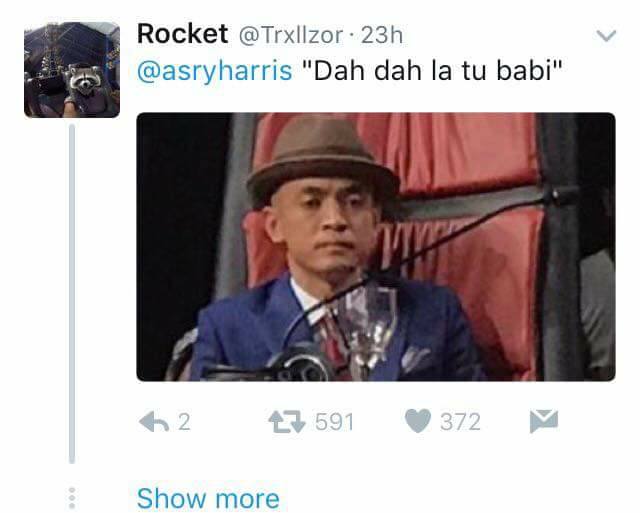Open tweet options chevron dropdown
This screenshot has height=513, width=640.
pyautogui.click(x=606, y=36)
